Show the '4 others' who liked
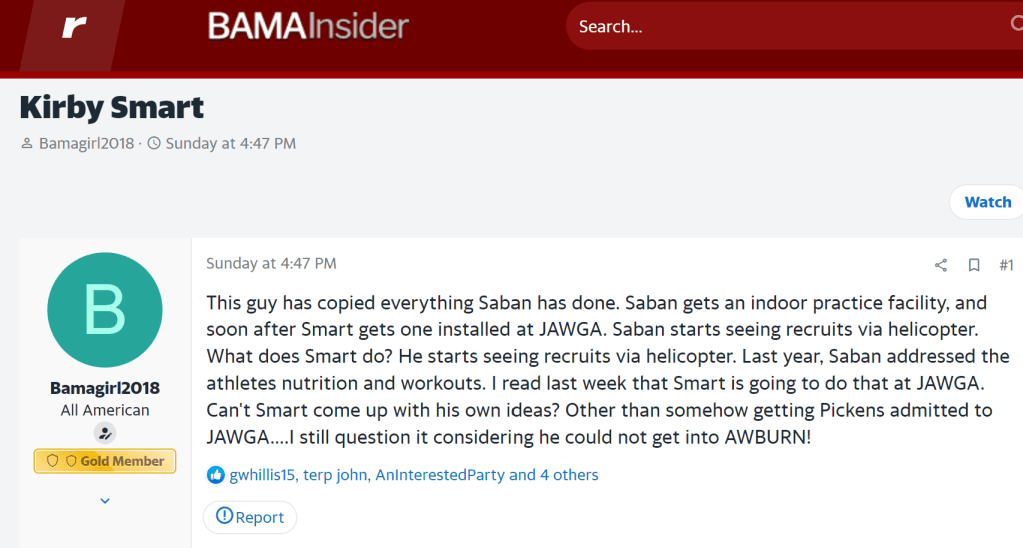Viewport: 1023px width, 548px height. point(569,475)
